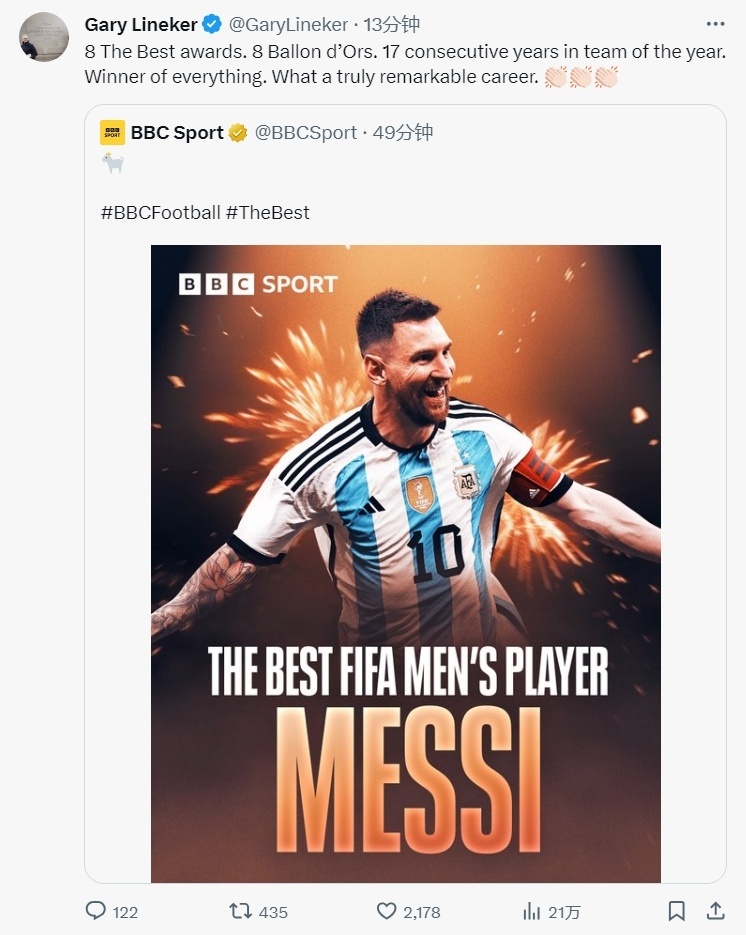This screenshot has height=935, width=746.
Task: Click BBC Sport's gold verified badge
Action: click(x=238, y=133)
